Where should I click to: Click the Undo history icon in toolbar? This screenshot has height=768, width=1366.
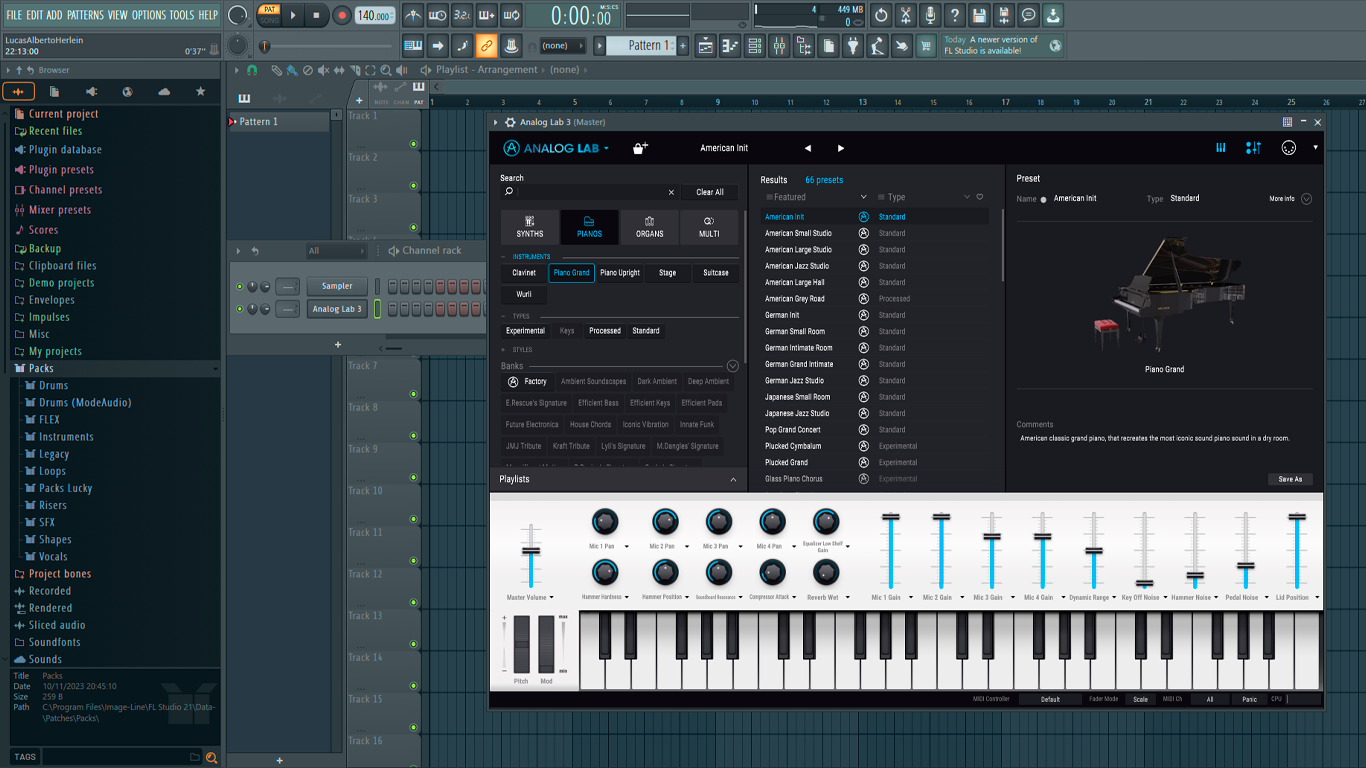click(x=880, y=15)
